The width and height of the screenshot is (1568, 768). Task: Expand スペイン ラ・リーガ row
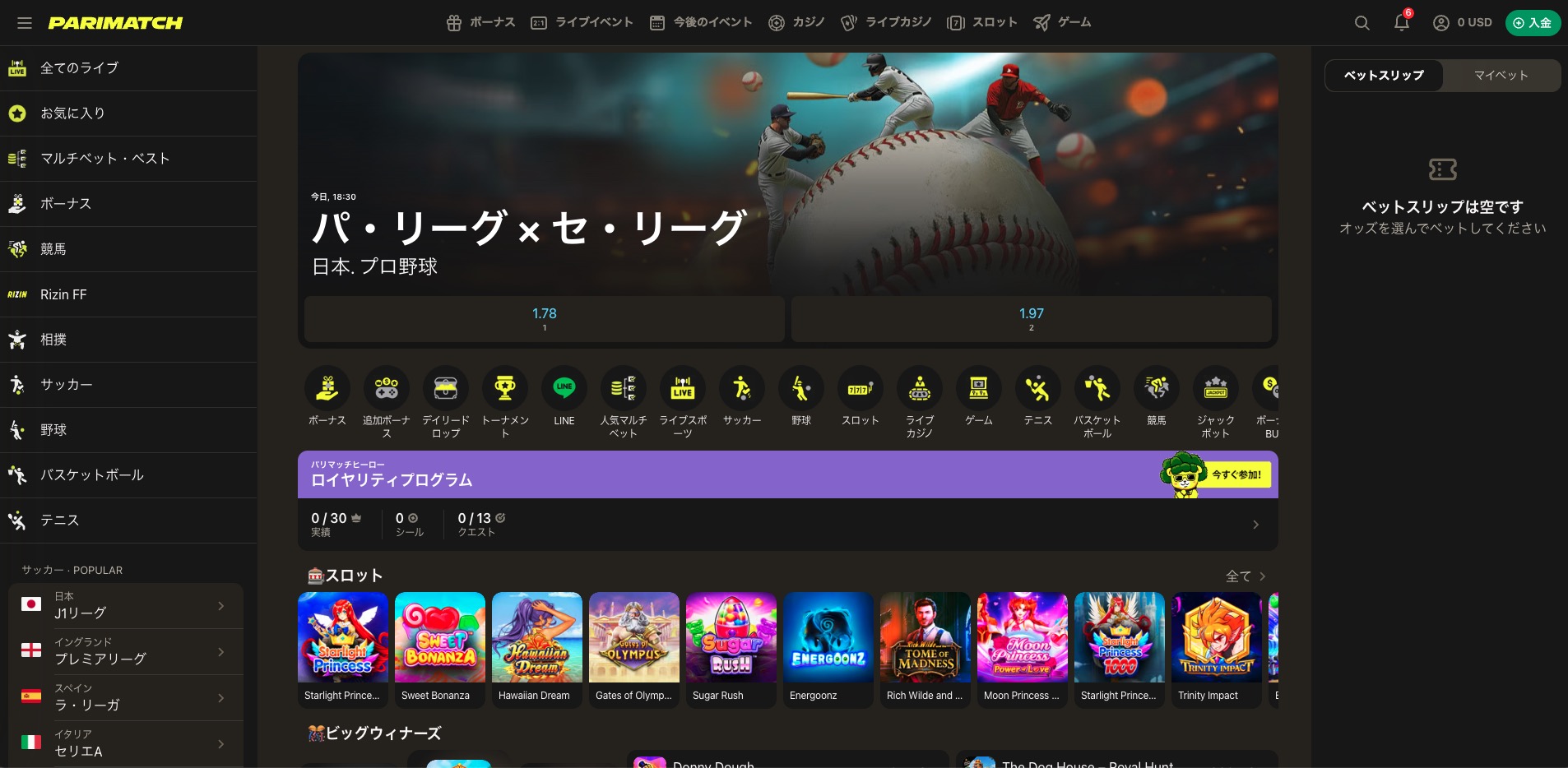pos(126,697)
